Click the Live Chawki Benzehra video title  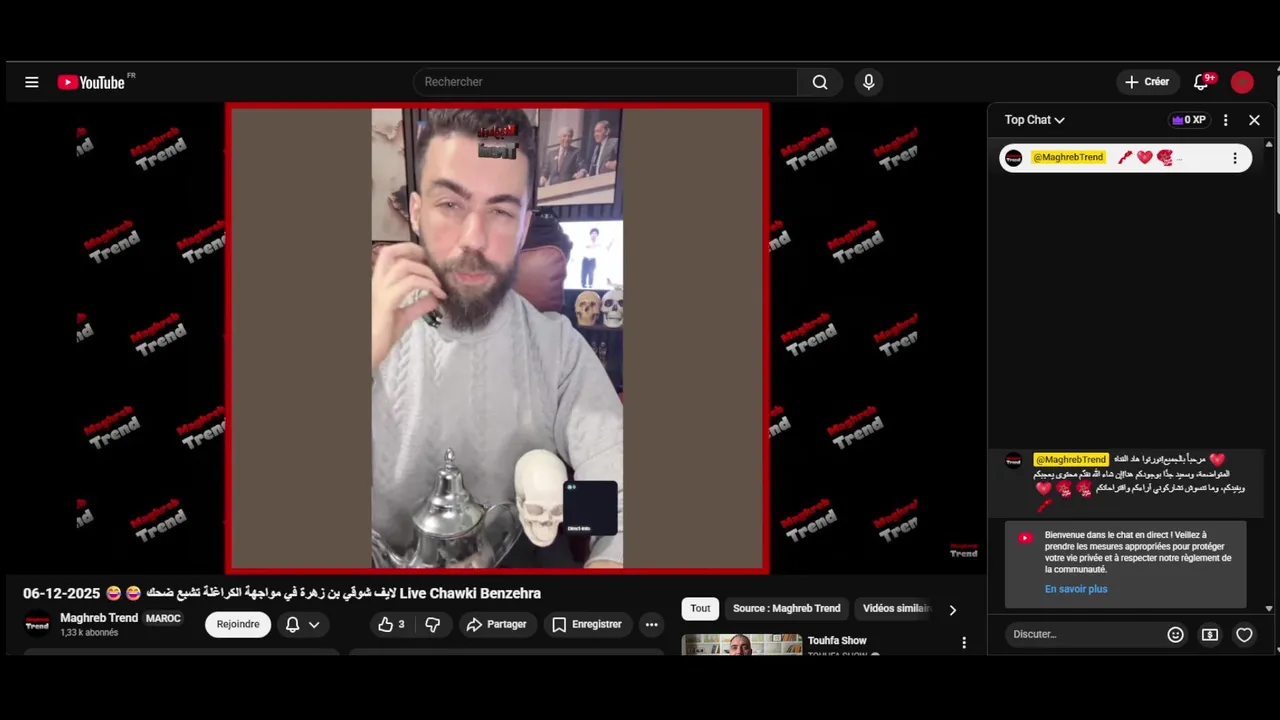(282, 593)
